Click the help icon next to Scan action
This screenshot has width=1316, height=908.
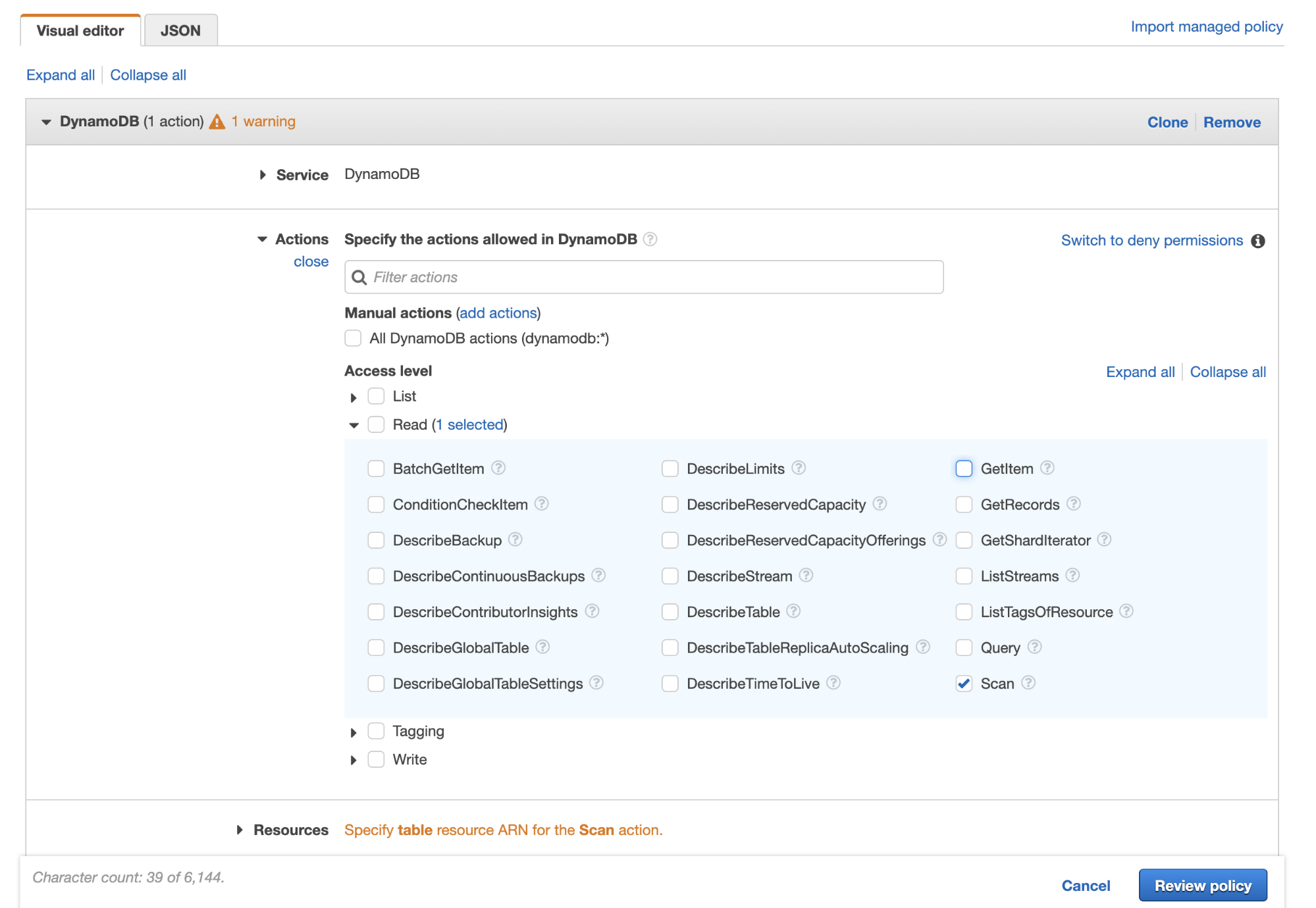pos(1028,684)
